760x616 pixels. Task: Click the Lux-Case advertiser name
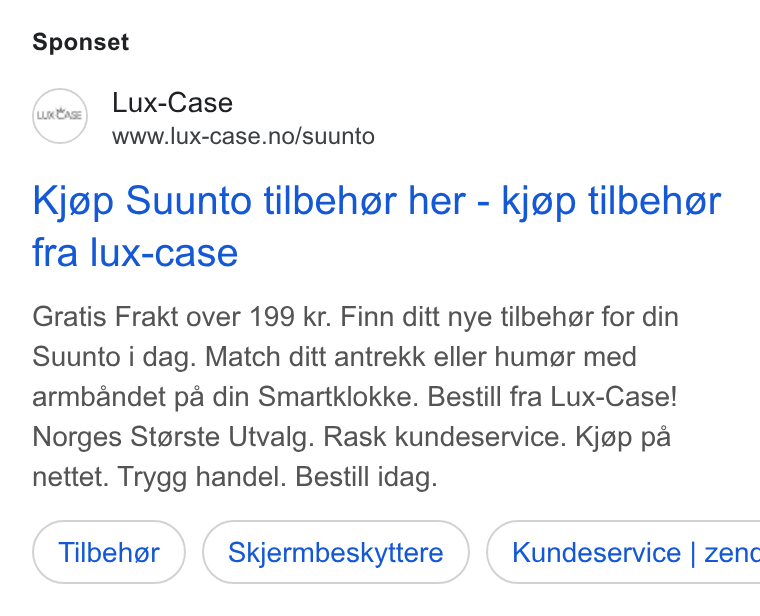coord(173,103)
